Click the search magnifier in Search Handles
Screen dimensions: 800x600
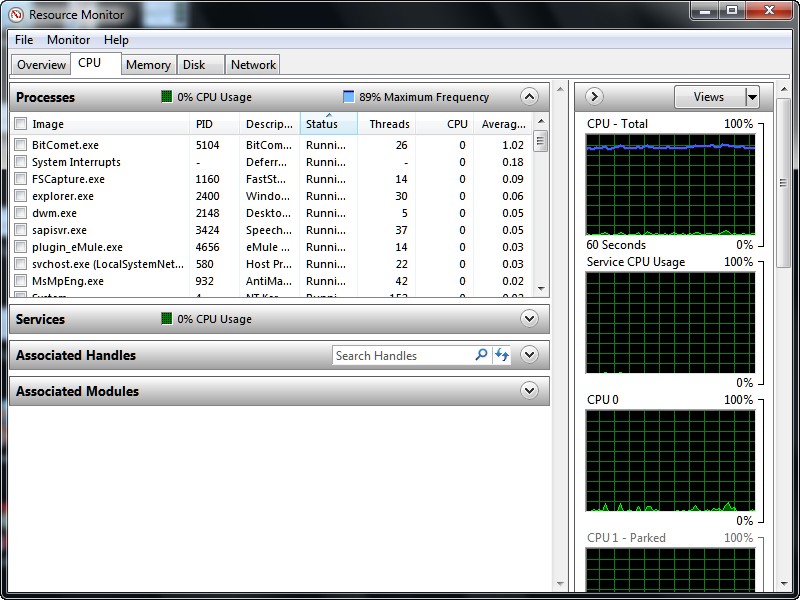click(481, 355)
